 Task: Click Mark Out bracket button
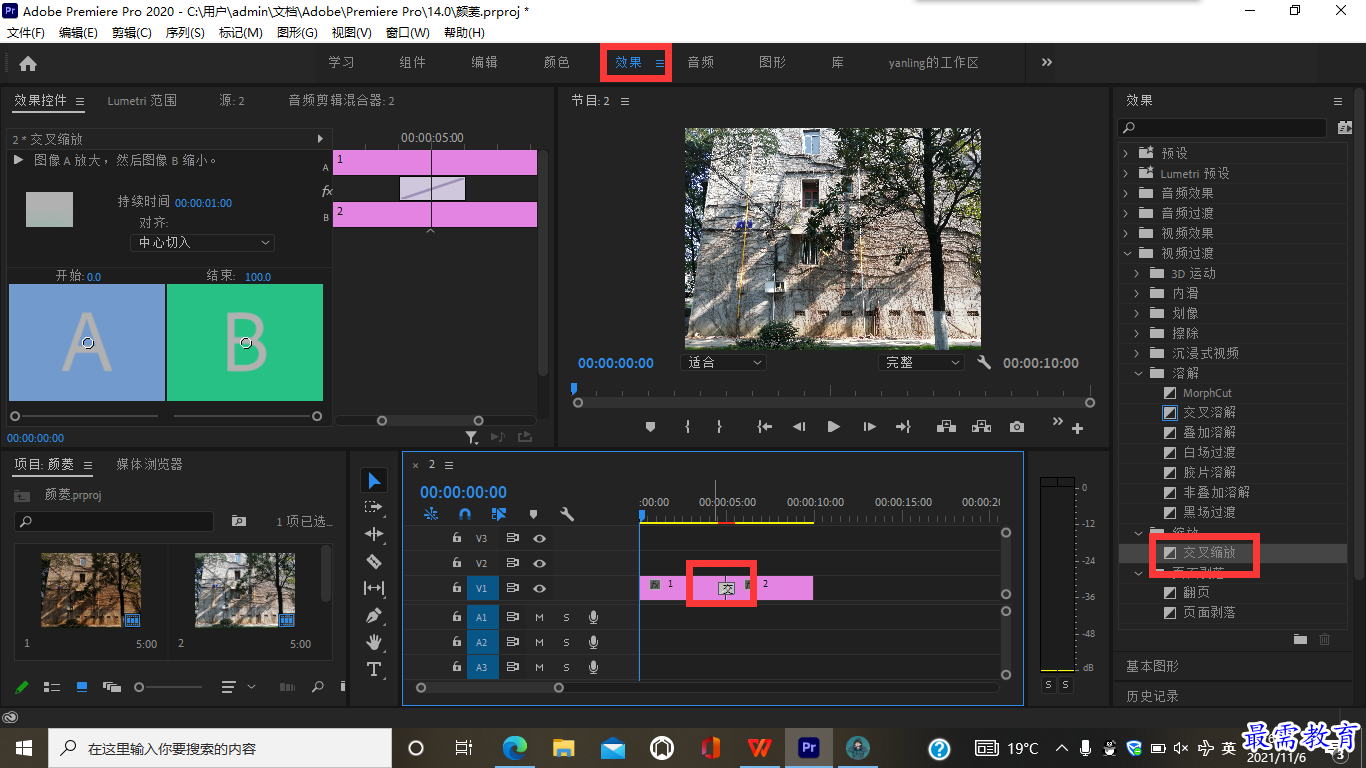pos(719,427)
